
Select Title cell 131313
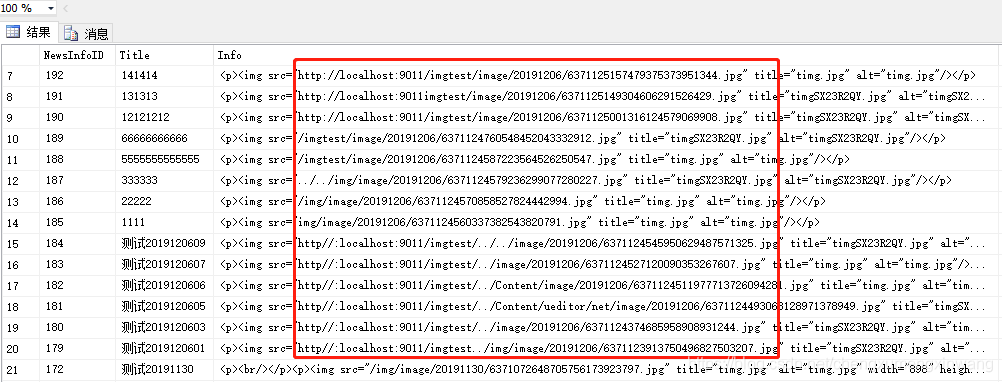coord(164,96)
